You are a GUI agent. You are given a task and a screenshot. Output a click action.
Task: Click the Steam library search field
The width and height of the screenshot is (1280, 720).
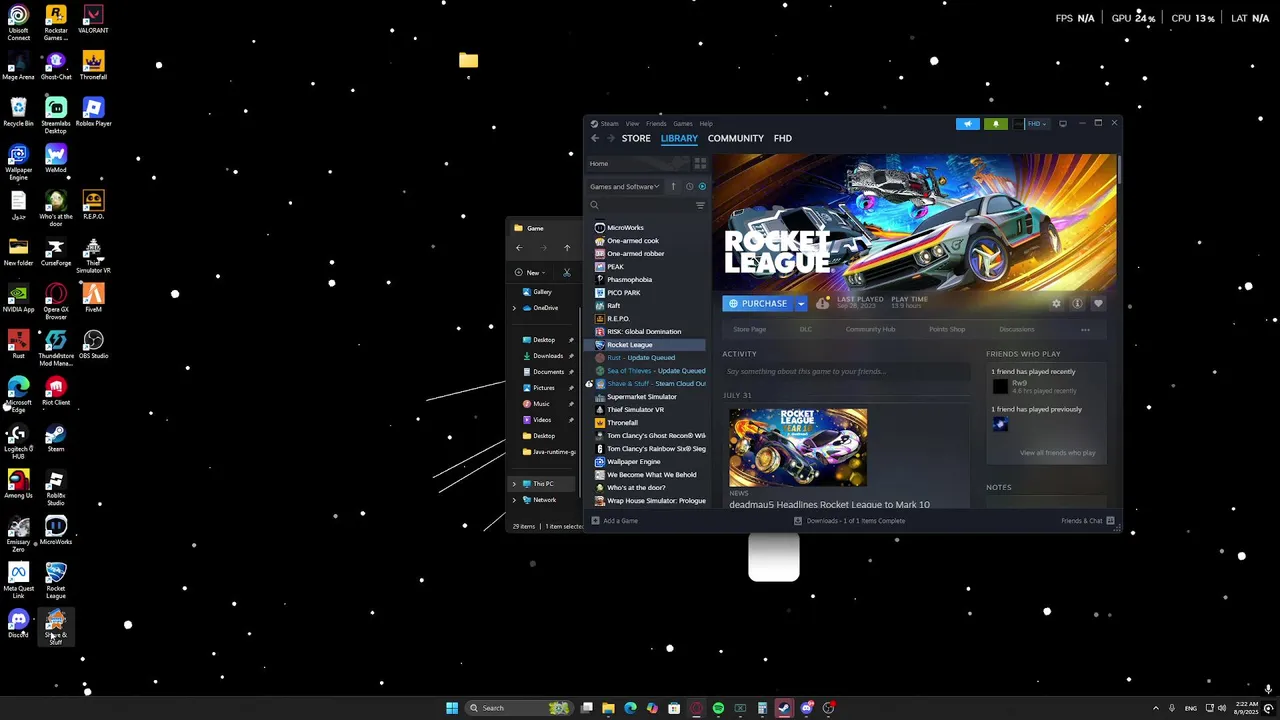coord(641,205)
